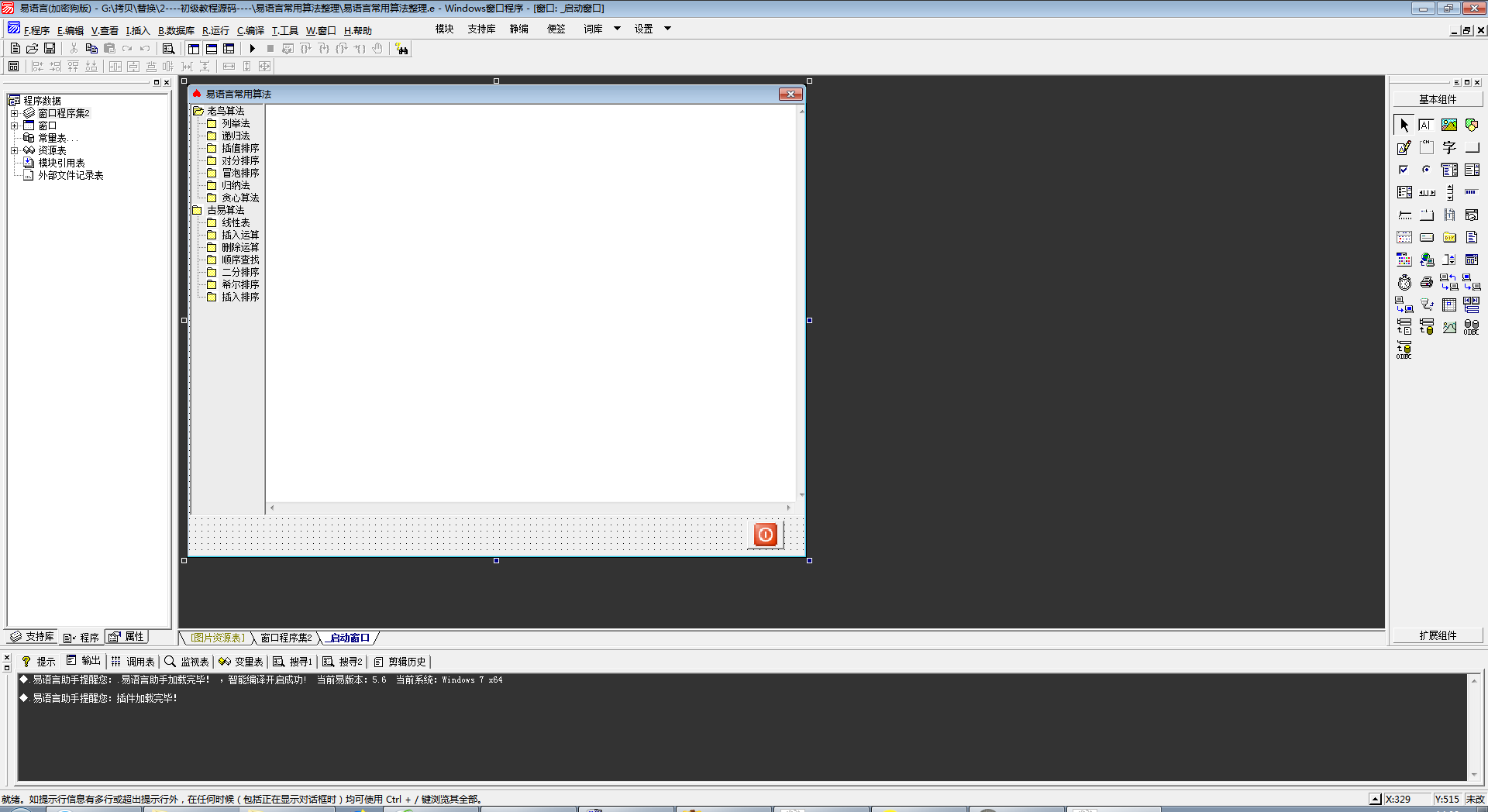Open the T.工具 menu
Screen dimensions: 1488x812
[x=284, y=30]
